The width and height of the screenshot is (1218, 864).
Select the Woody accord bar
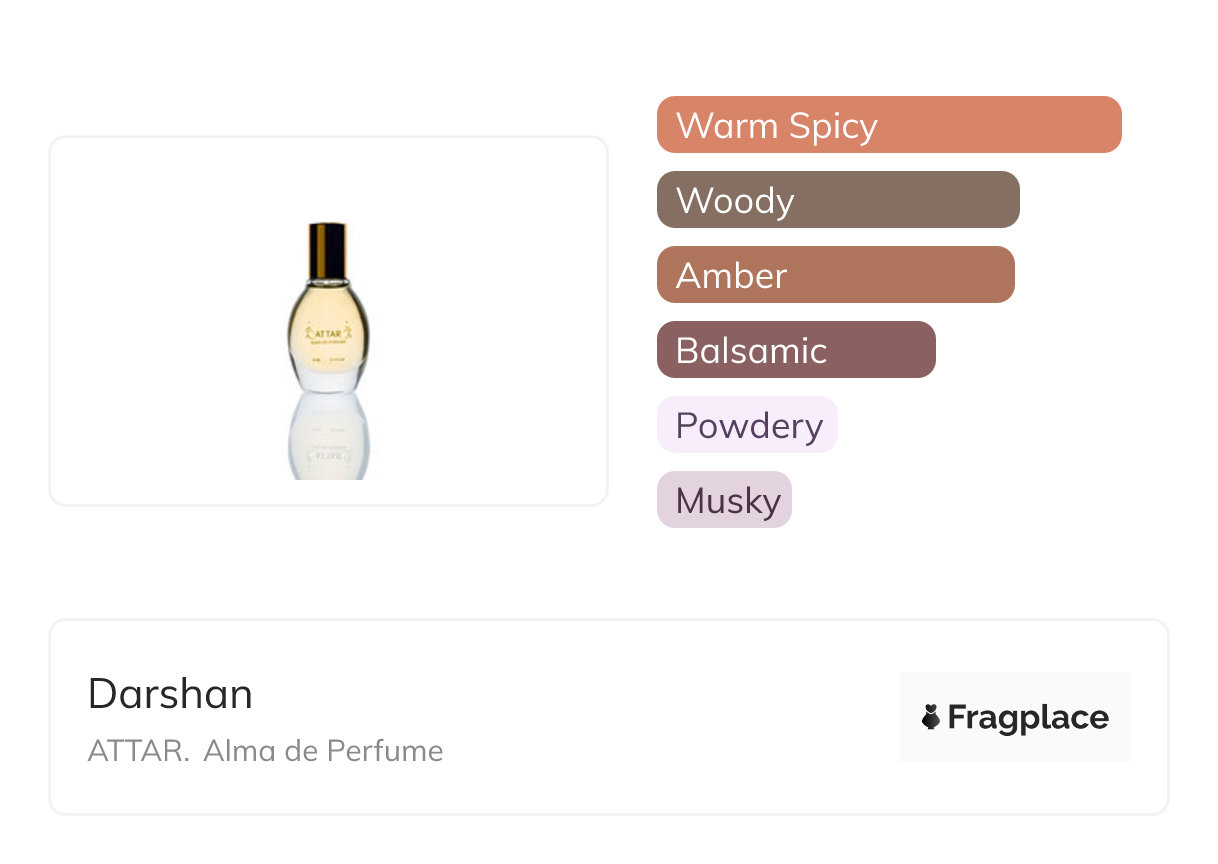pos(837,200)
